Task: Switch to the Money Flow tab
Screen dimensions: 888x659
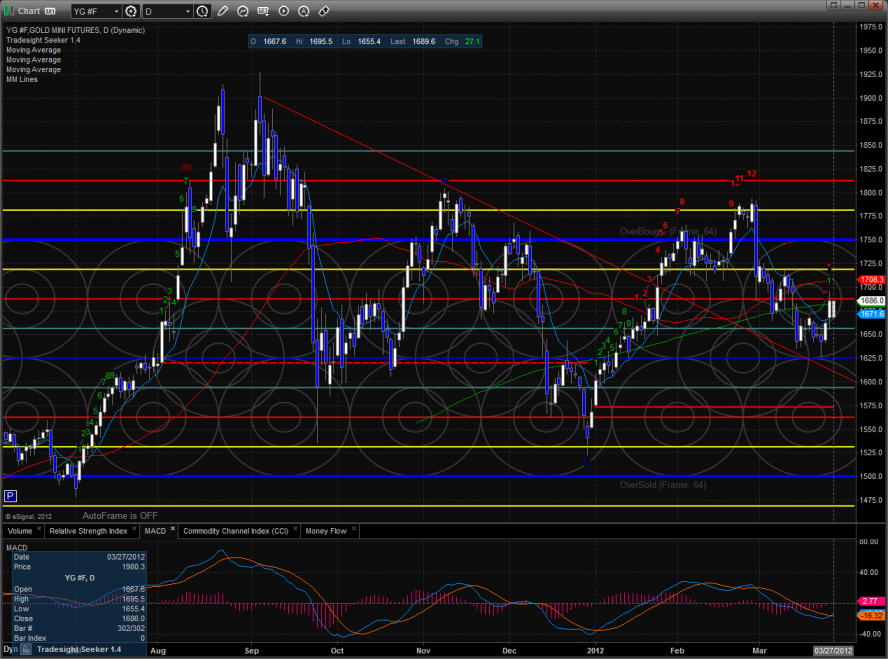Action: click(x=326, y=531)
